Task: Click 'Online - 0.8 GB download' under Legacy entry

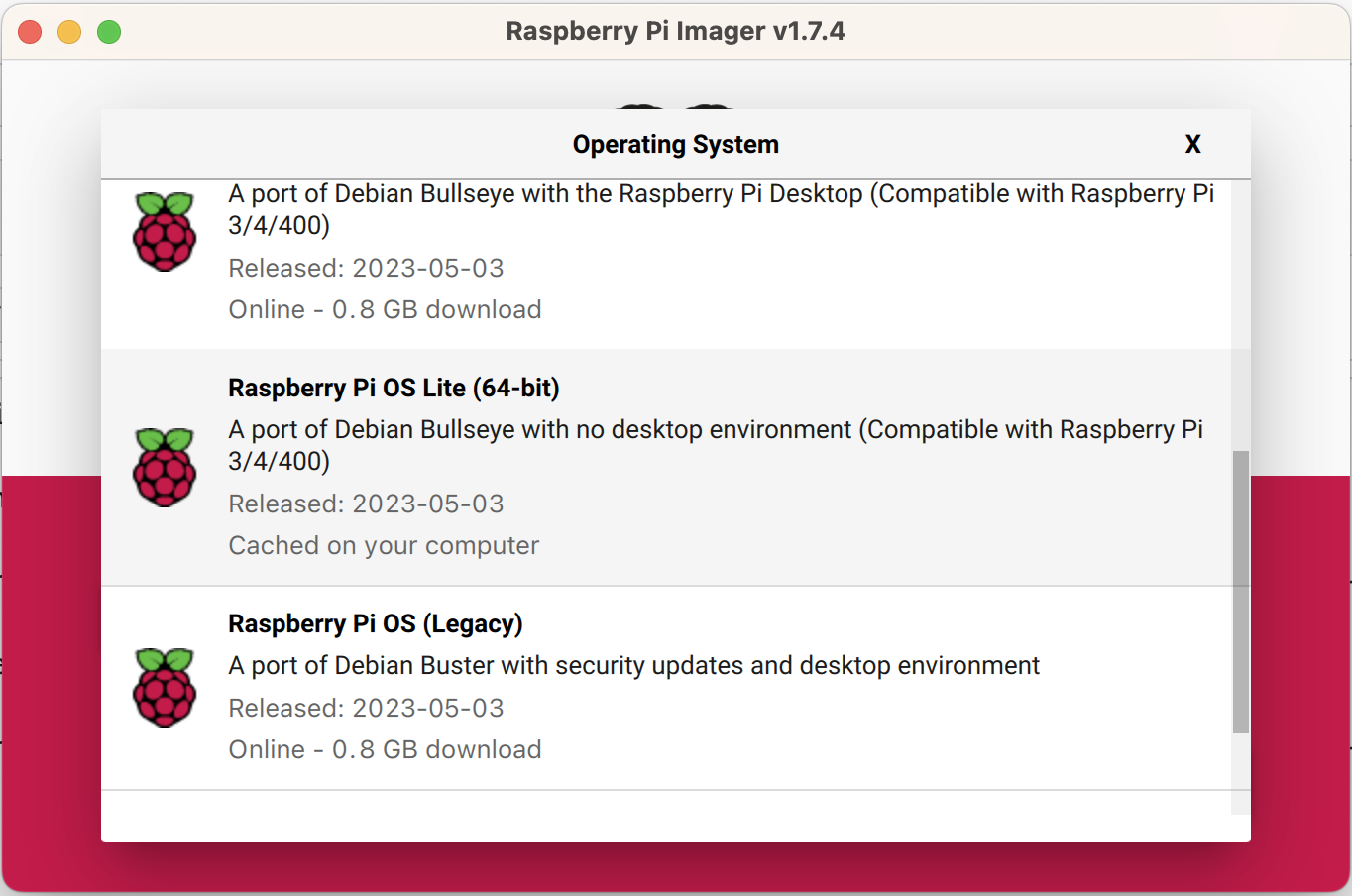Action: (385, 749)
